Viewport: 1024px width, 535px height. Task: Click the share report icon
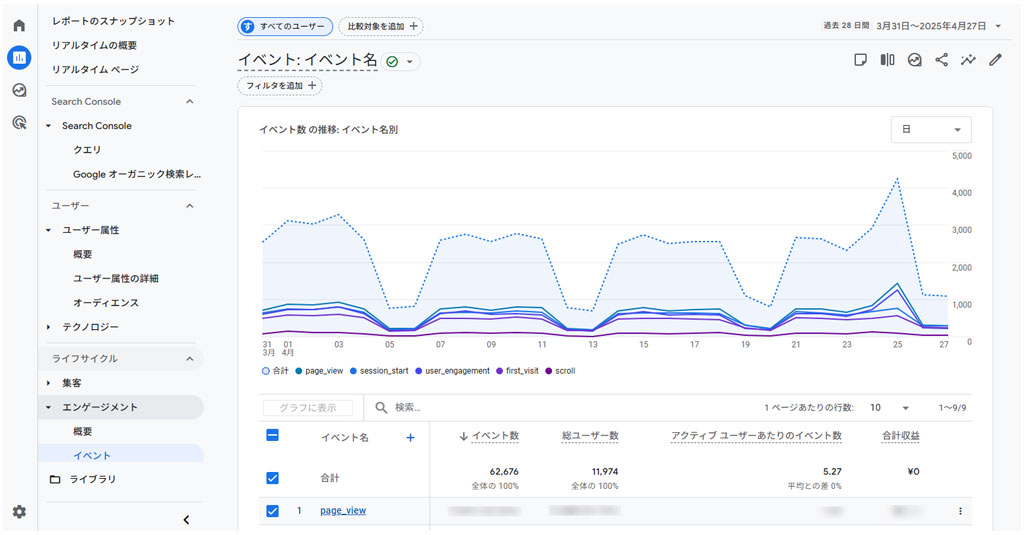pos(941,60)
